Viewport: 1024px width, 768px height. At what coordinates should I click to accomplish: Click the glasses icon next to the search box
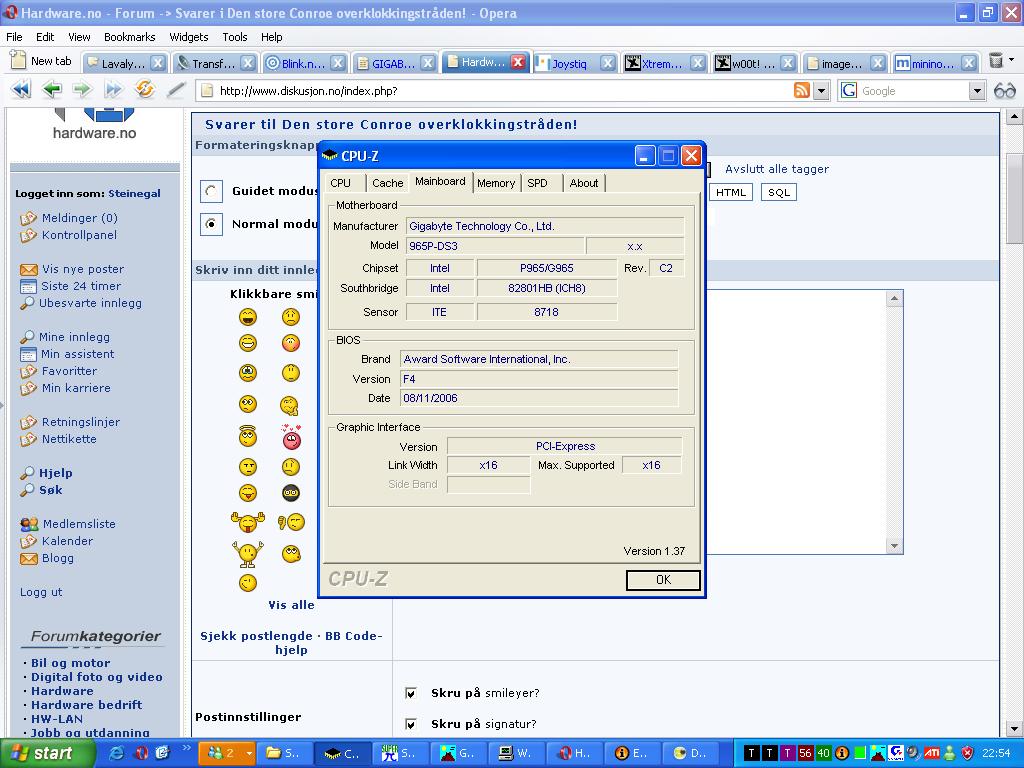pos(1004,91)
